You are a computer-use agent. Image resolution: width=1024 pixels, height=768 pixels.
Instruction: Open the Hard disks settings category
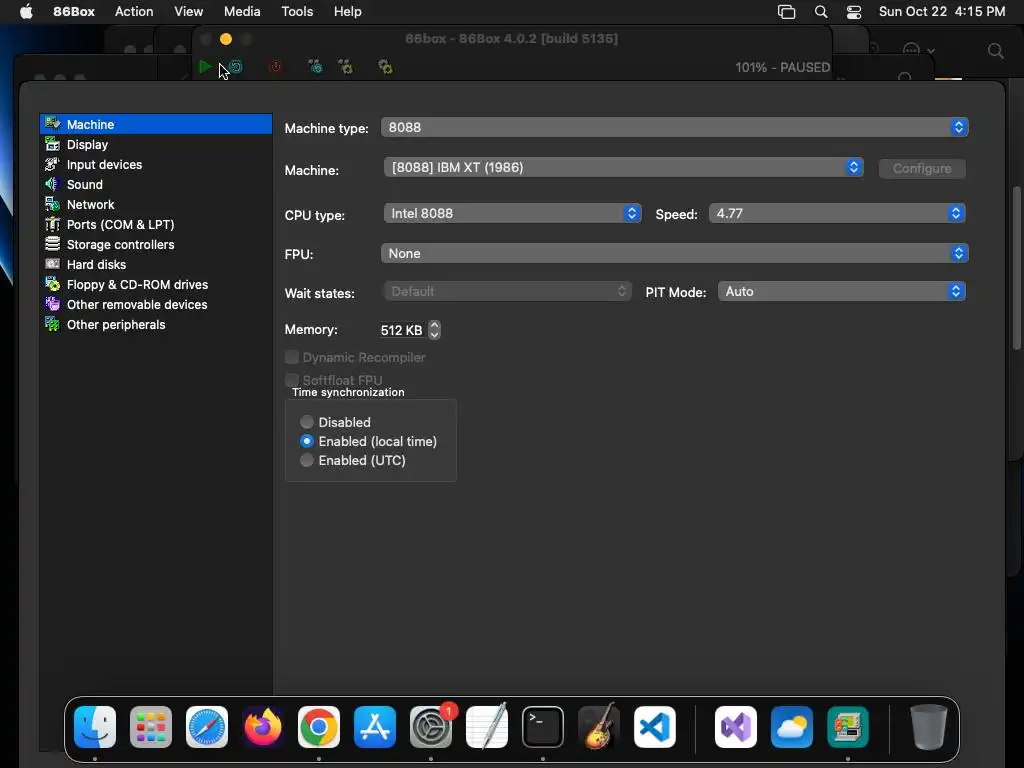pos(155,264)
